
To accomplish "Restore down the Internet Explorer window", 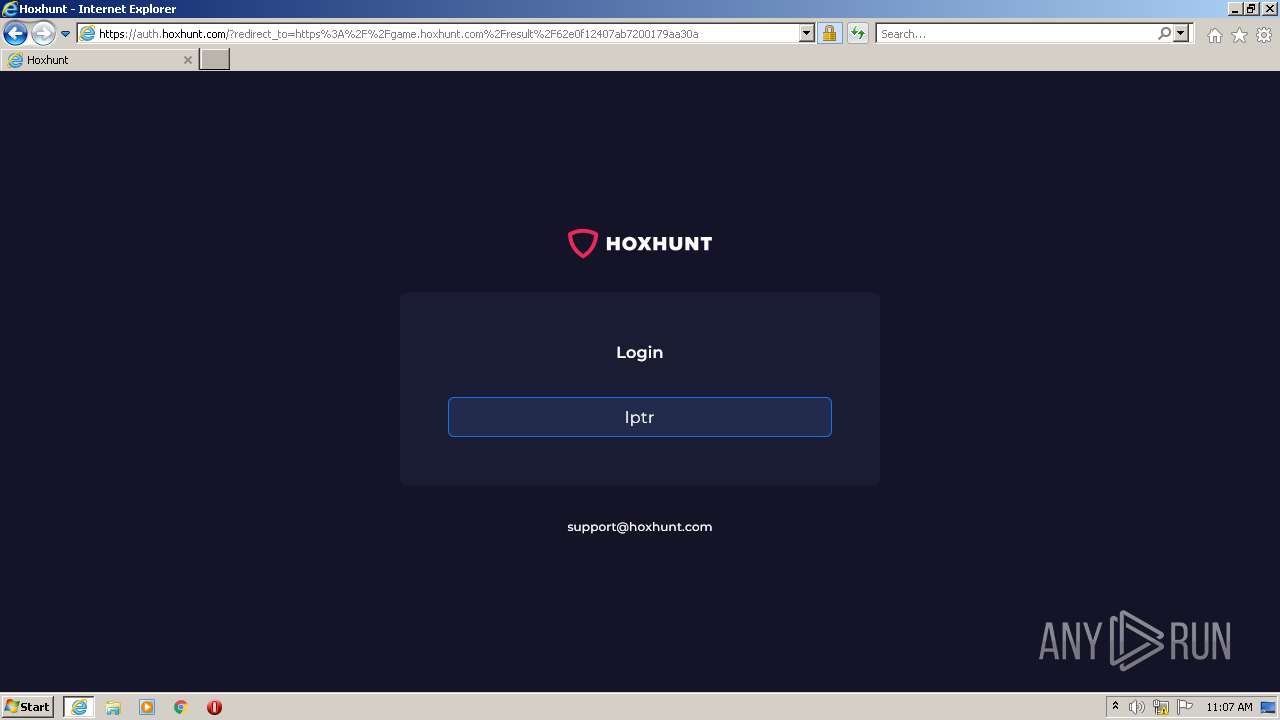I will 1251,8.
